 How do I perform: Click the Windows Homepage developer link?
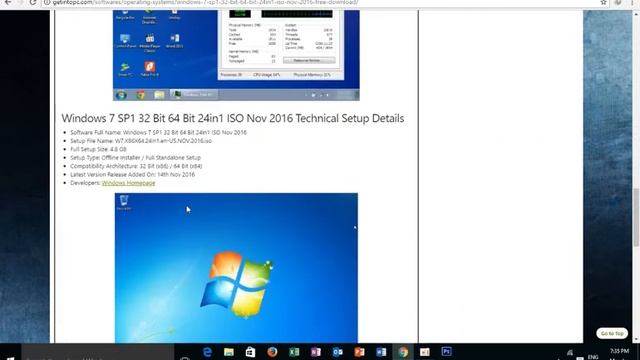(128, 183)
